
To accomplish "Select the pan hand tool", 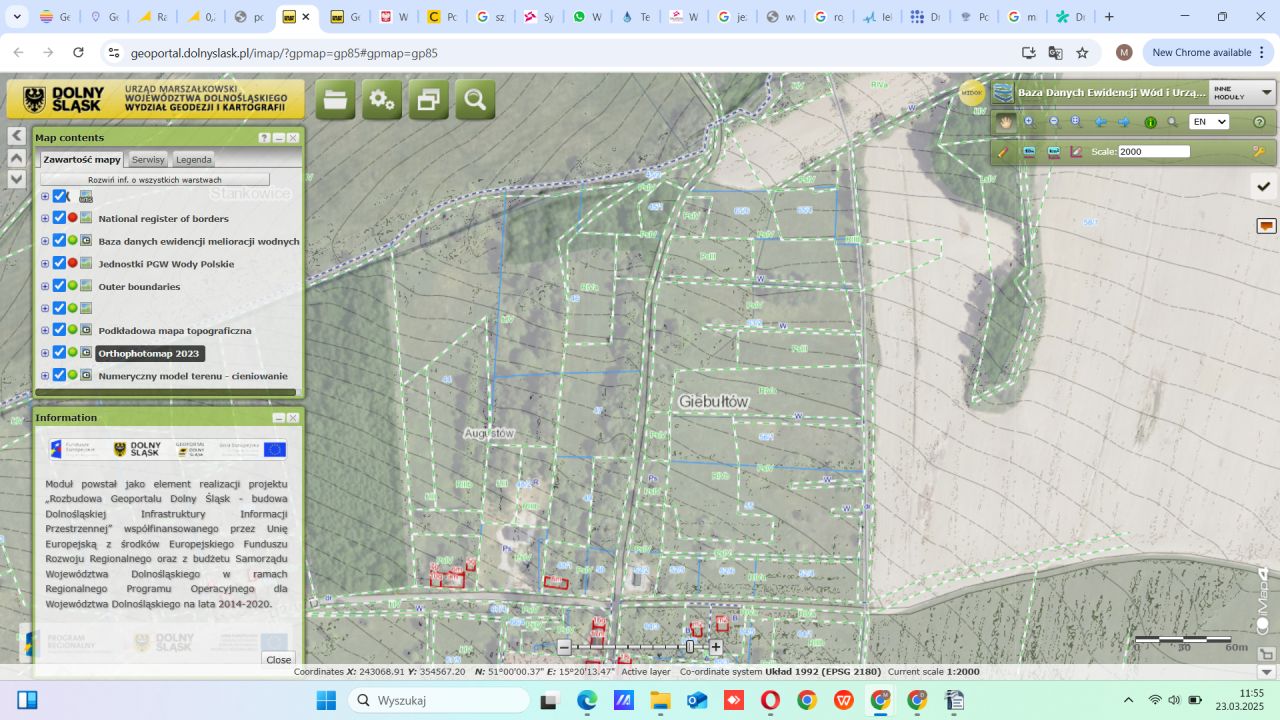I will [1005, 122].
